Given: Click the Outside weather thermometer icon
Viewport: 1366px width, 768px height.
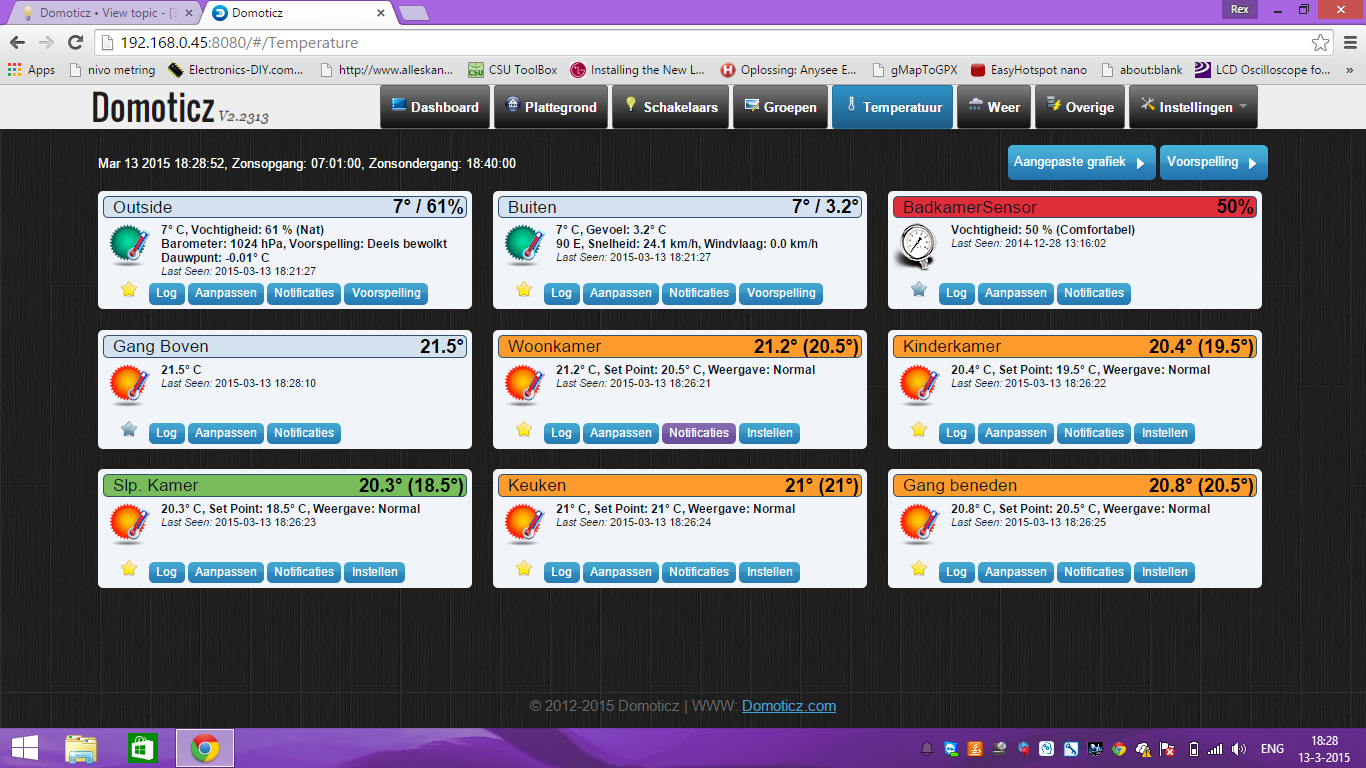Looking at the screenshot, I should pos(129,245).
